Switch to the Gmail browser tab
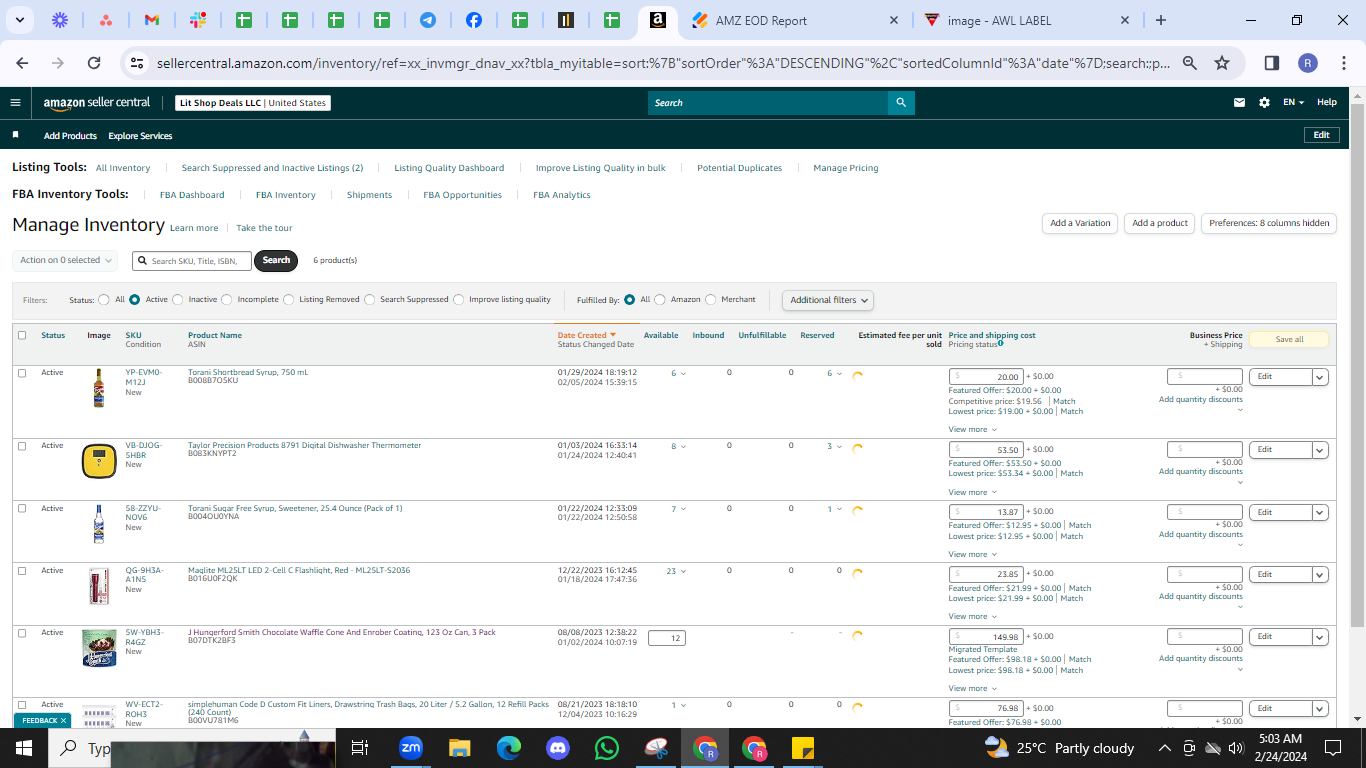1366x768 pixels. [x=152, y=20]
